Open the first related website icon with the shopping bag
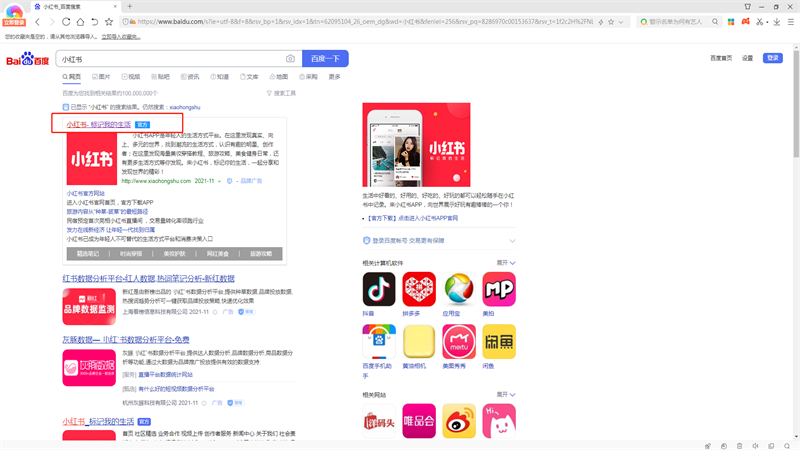 tap(379, 421)
